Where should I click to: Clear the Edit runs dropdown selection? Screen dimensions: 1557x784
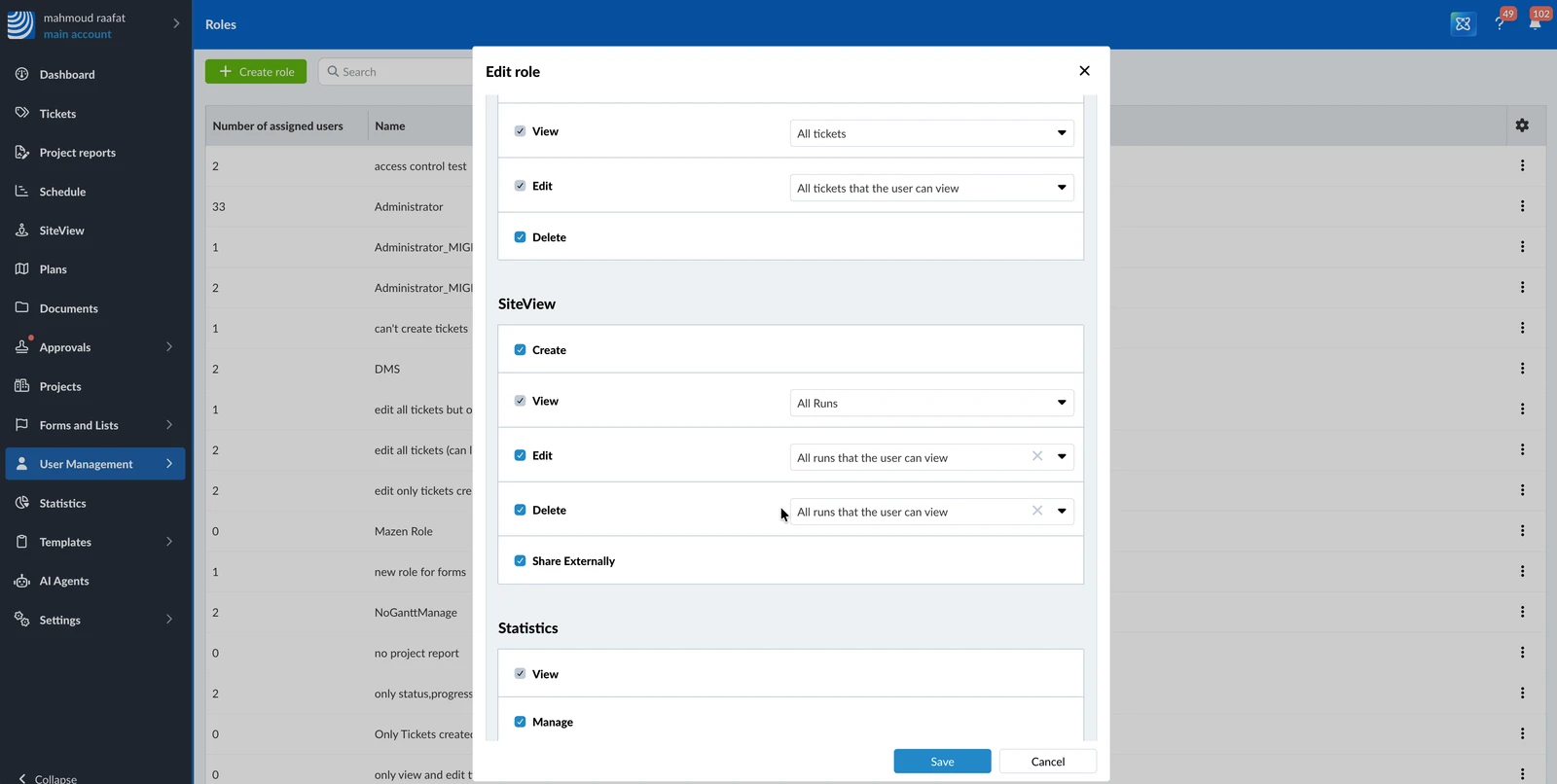1037,456
